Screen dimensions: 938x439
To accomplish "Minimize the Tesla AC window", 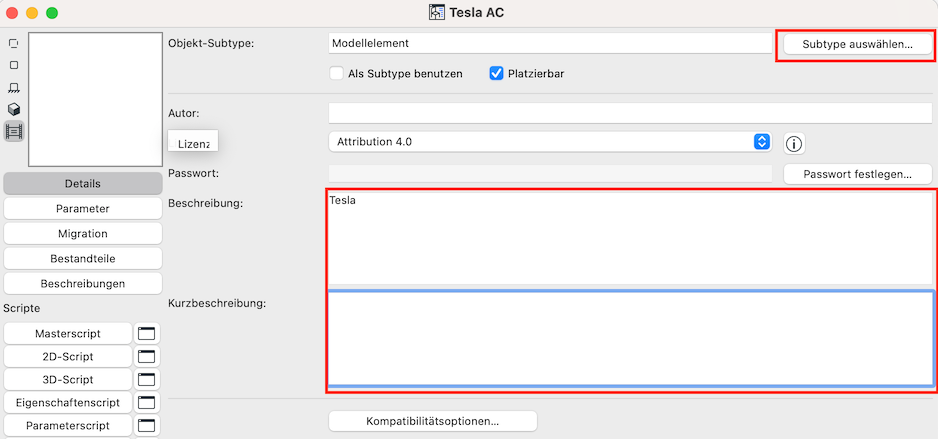I will tap(32, 13).
